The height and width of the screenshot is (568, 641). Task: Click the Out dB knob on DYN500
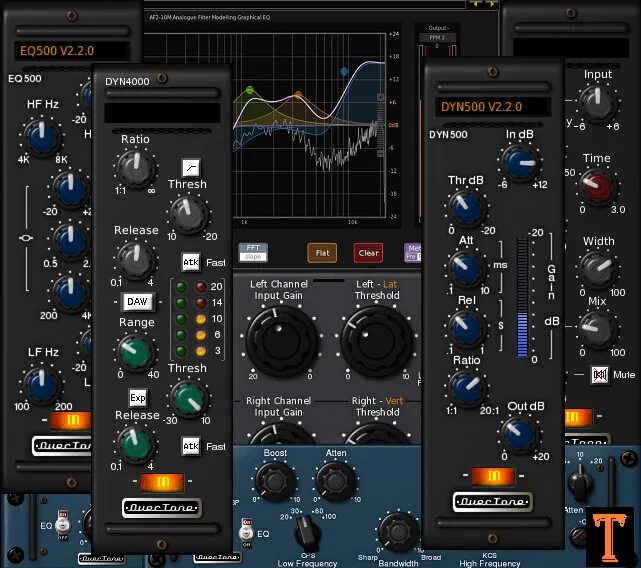(x=520, y=434)
